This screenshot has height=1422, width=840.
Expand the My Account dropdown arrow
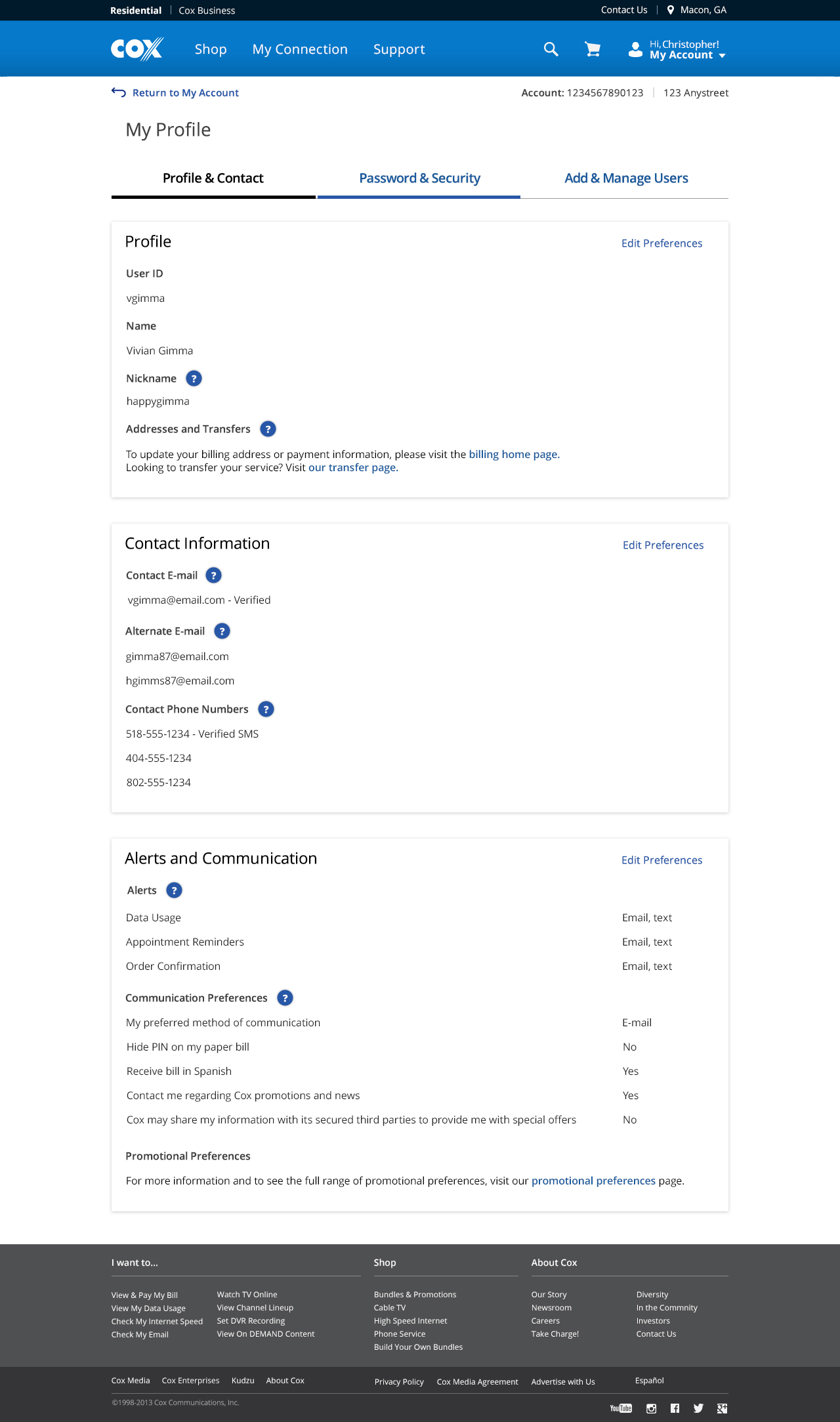pyautogui.click(x=722, y=56)
